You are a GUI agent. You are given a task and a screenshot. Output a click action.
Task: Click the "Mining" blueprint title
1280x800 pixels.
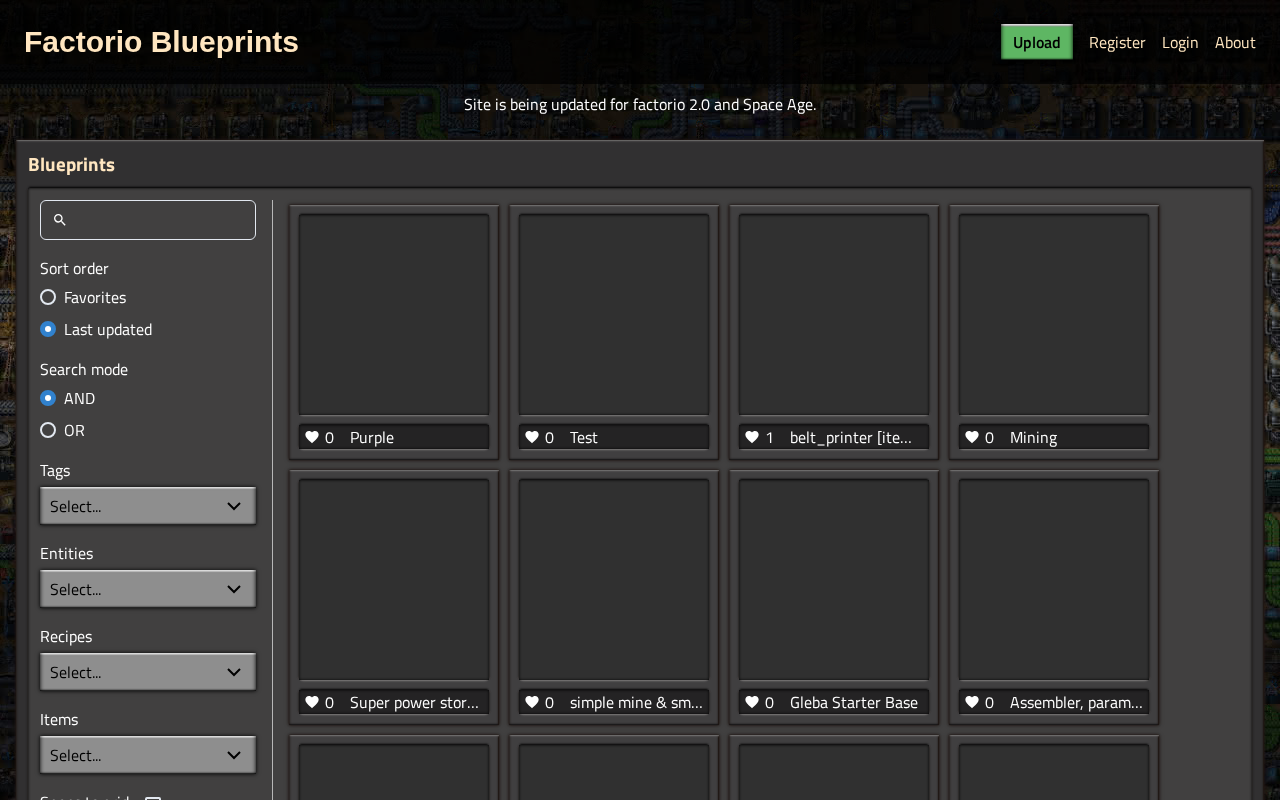coord(1033,437)
